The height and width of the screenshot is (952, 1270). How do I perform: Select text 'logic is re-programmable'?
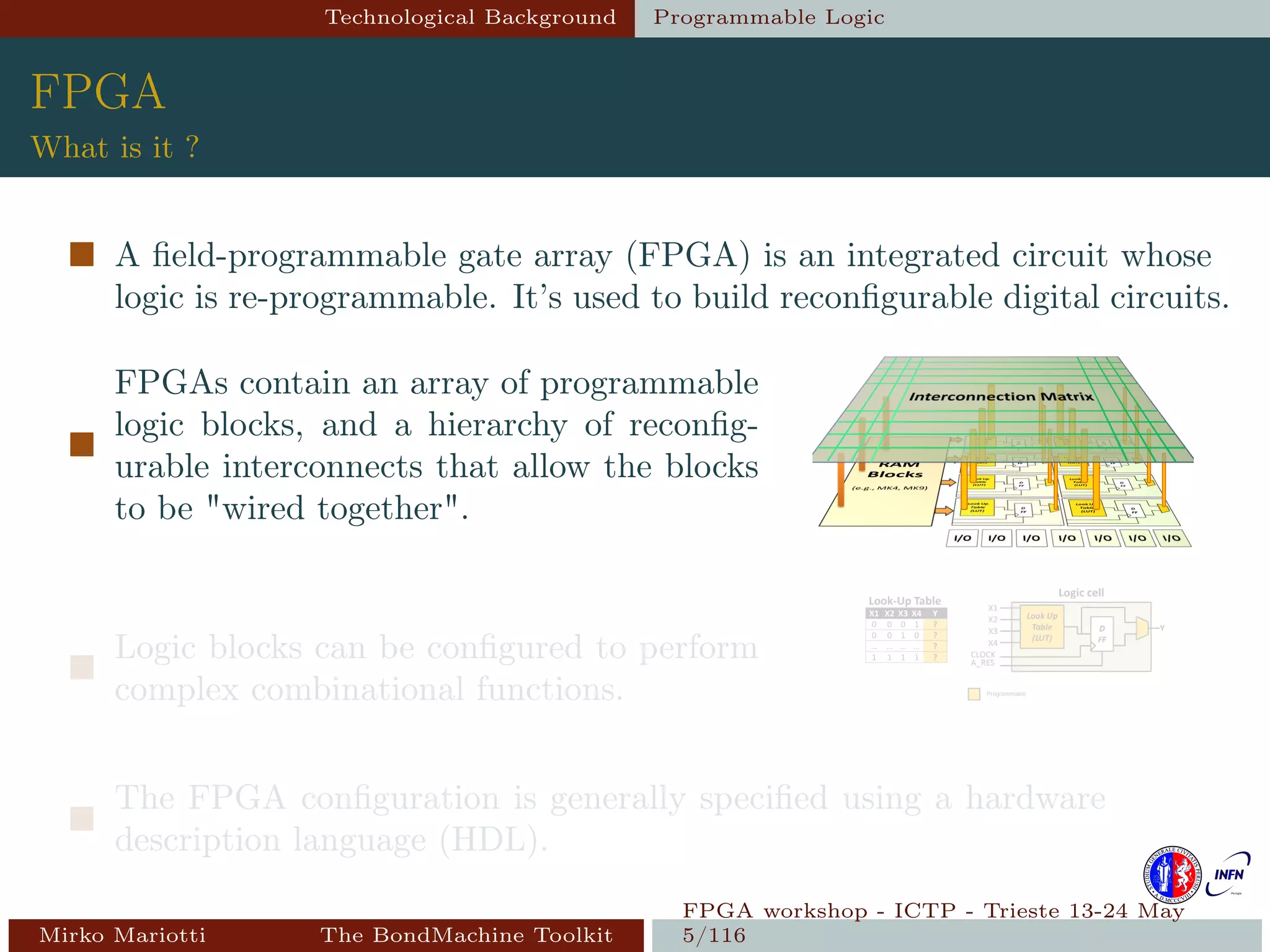(306, 297)
